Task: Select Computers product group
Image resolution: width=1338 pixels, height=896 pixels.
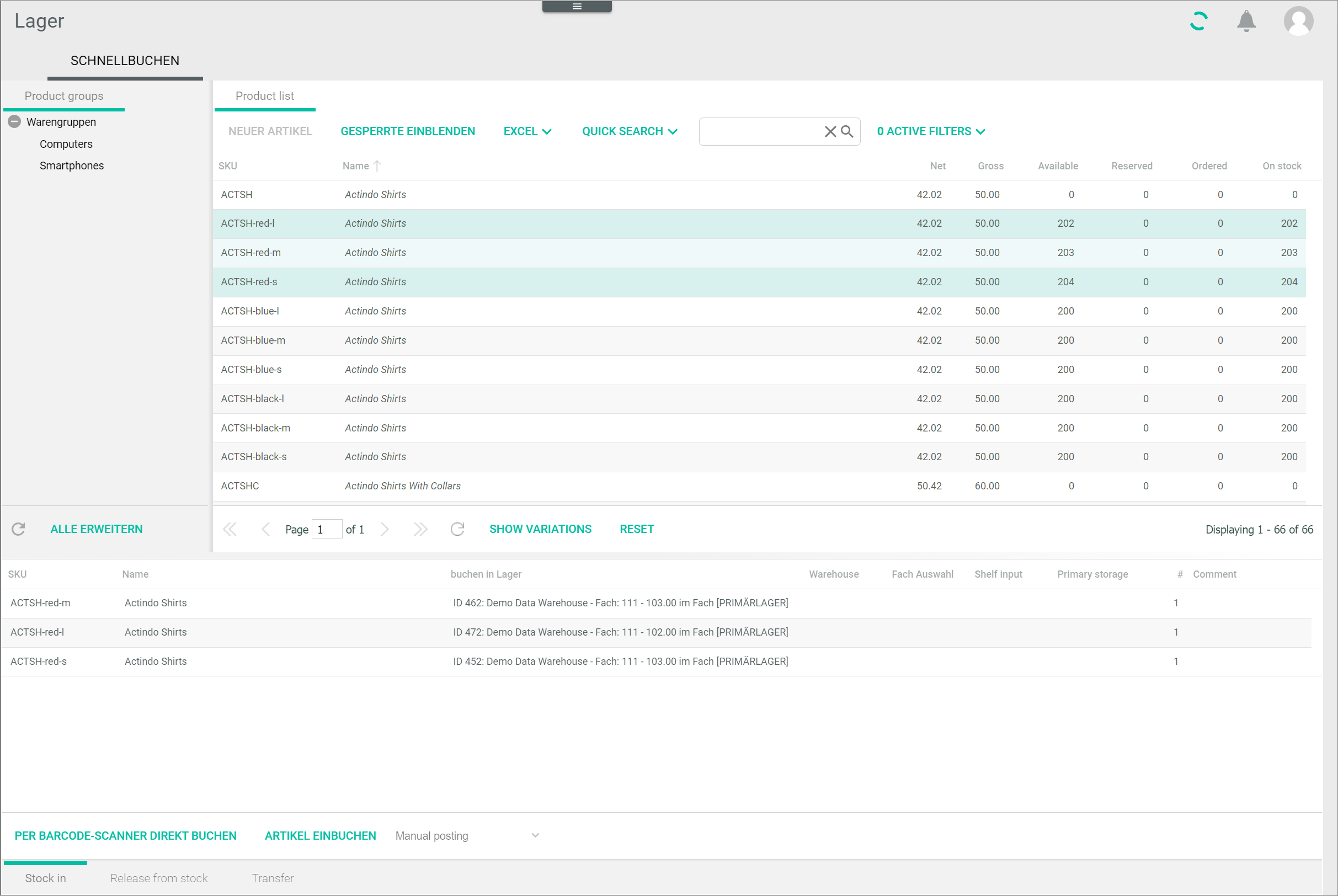Action: point(66,144)
